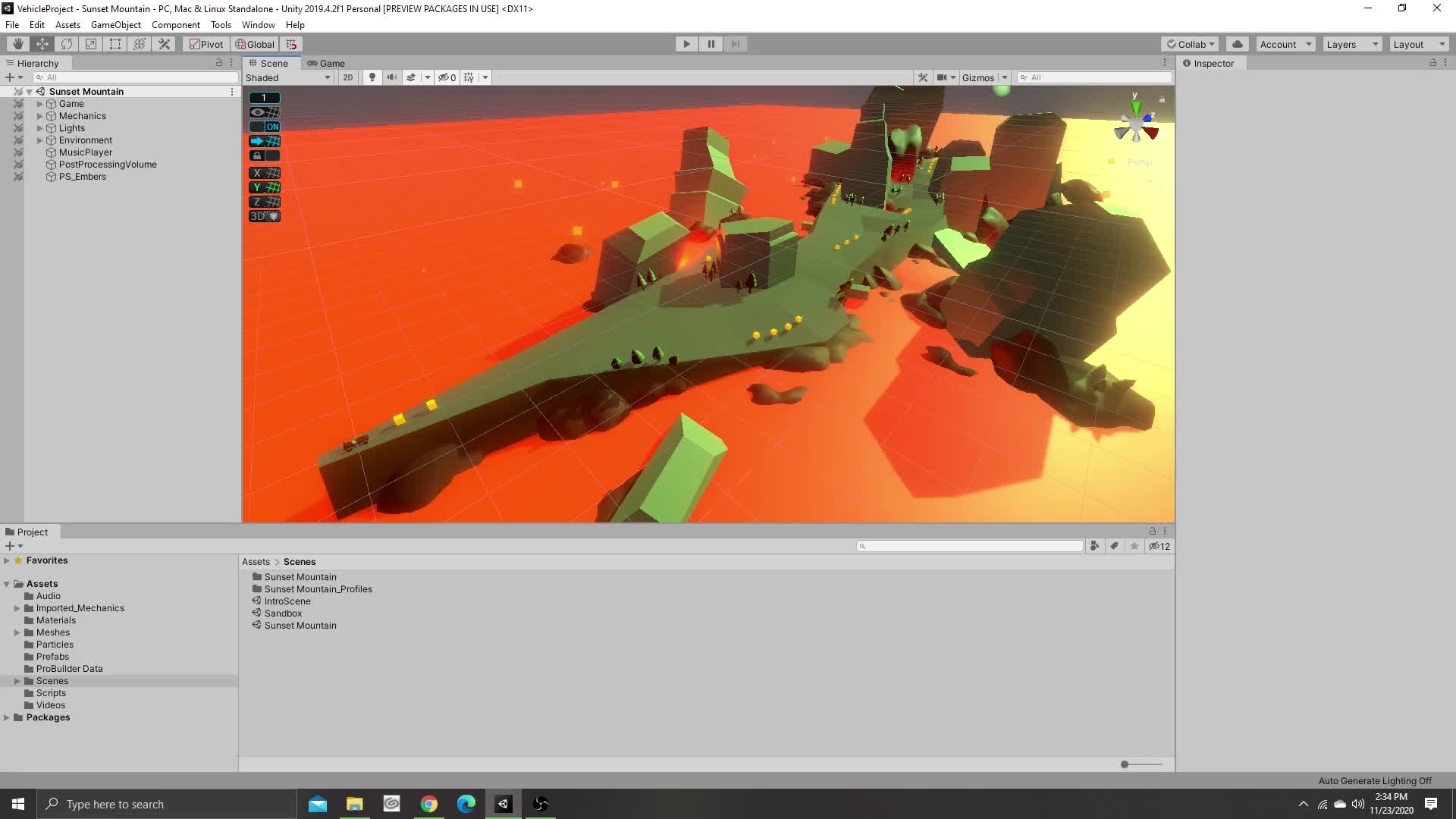Select the Rotate tool
Viewport: 1456px width, 819px height.
pos(66,44)
